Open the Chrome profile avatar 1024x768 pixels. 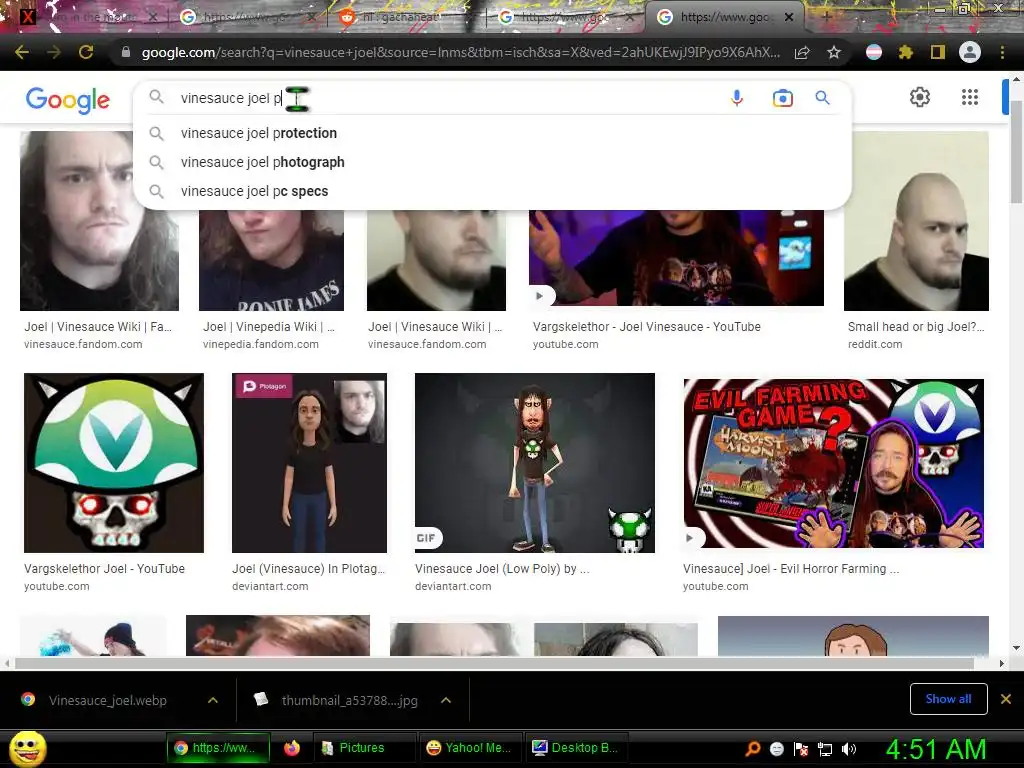(970, 52)
